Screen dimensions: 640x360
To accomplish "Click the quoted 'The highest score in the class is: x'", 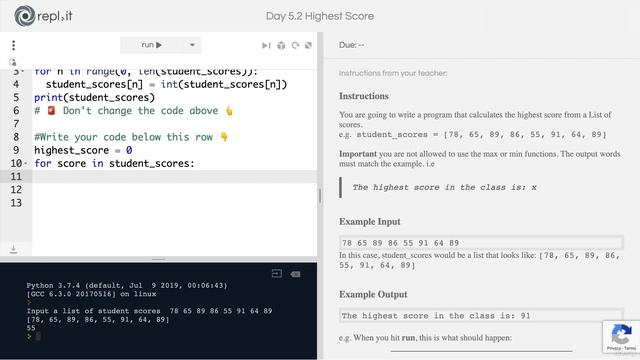I will point(444,187).
